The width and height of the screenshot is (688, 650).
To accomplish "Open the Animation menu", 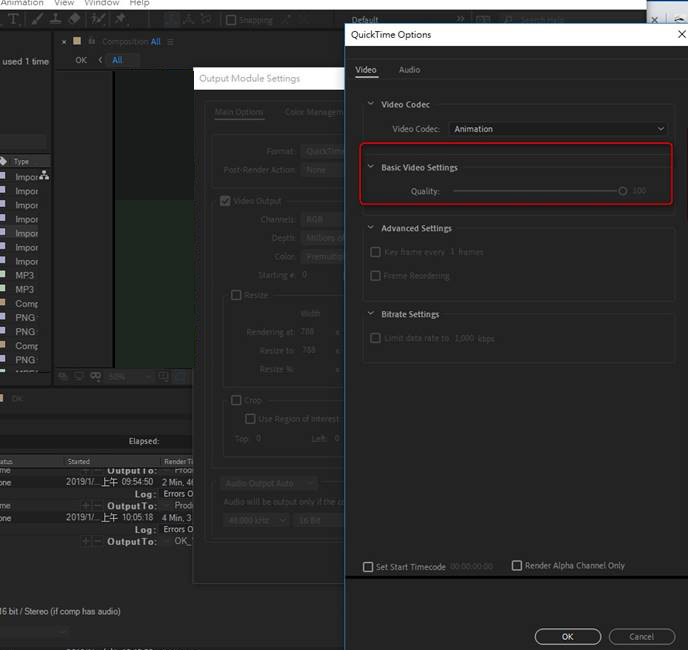I will pyautogui.click(x=22, y=3).
